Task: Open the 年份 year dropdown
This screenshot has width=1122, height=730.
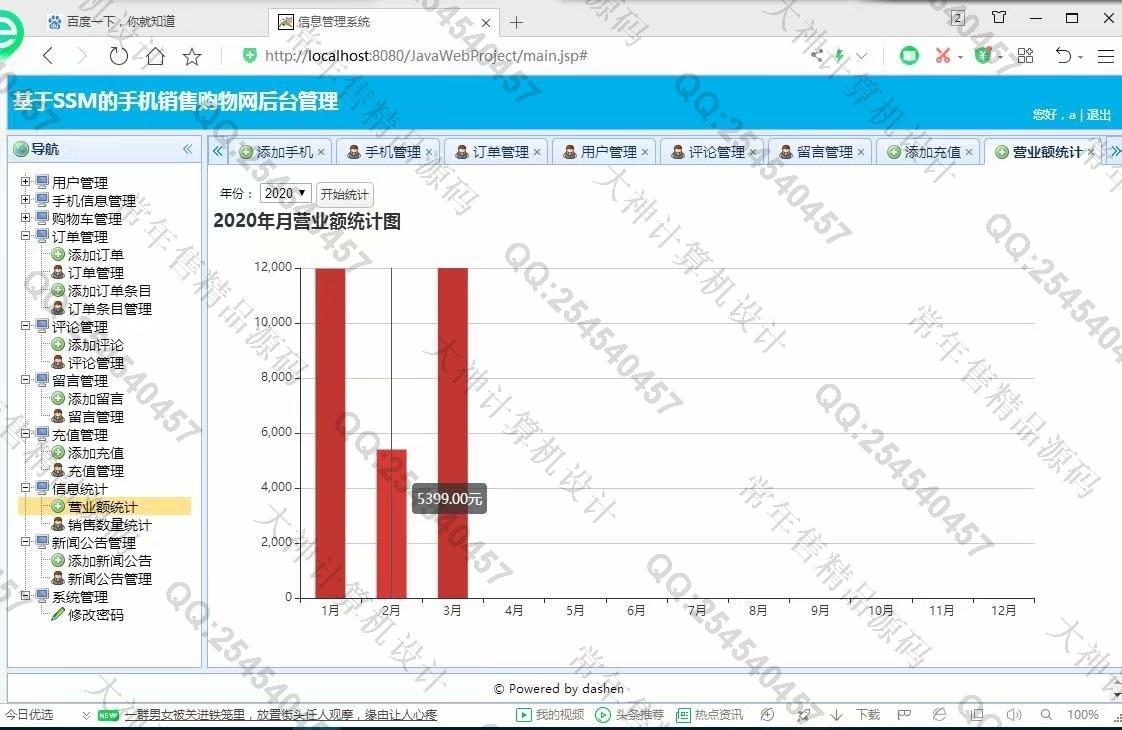Action: coord(285,193)
